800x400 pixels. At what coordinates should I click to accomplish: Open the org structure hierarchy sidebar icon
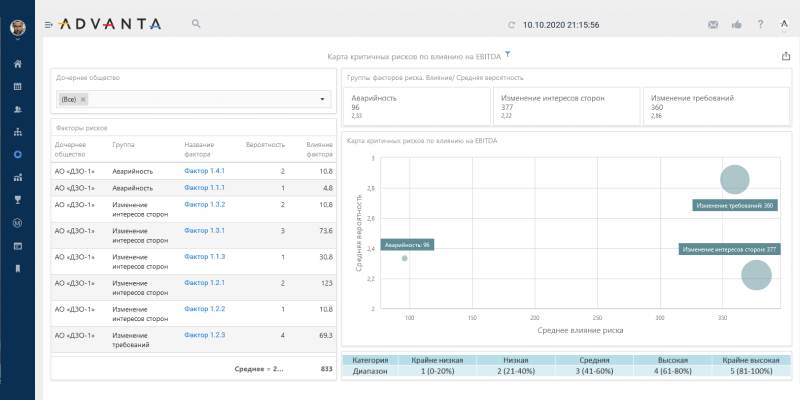[17, 132]
